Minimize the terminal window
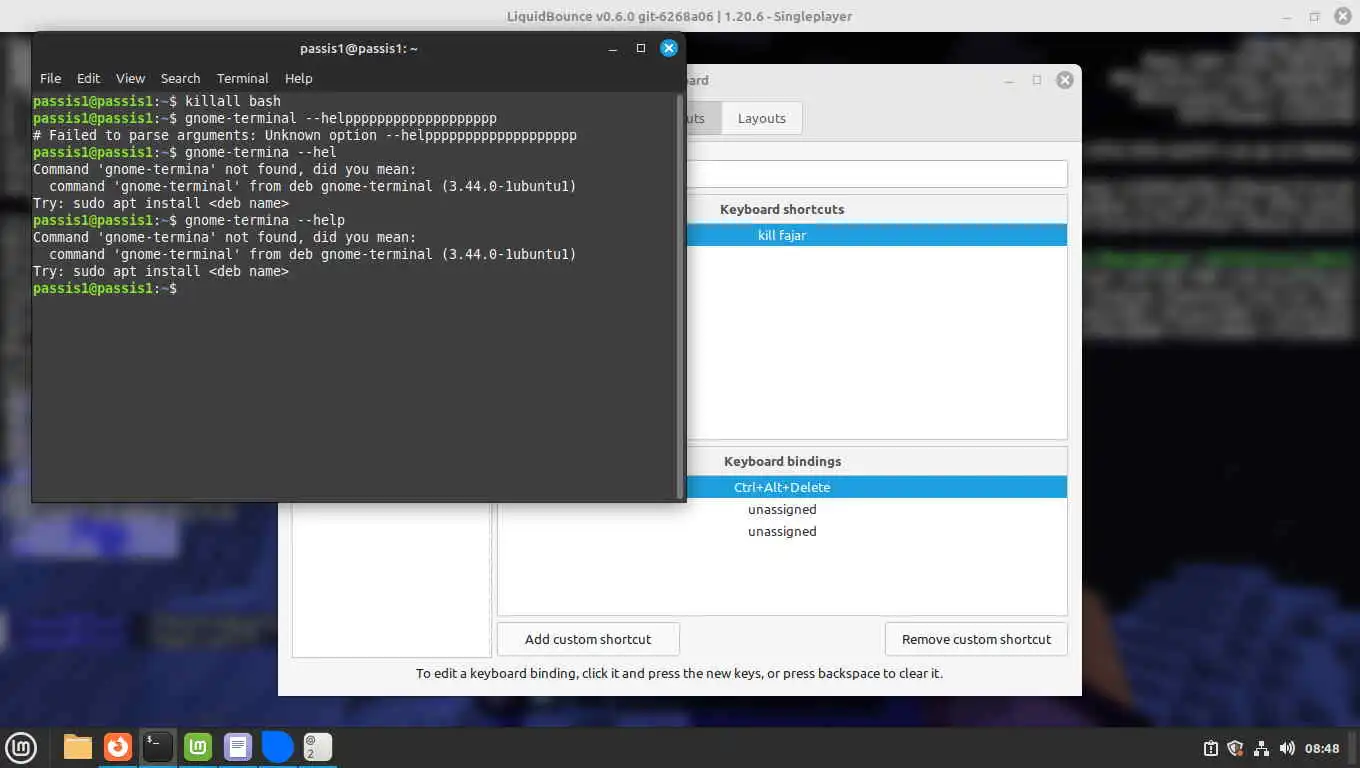The image size is (1360, 768). coord(613,48)
